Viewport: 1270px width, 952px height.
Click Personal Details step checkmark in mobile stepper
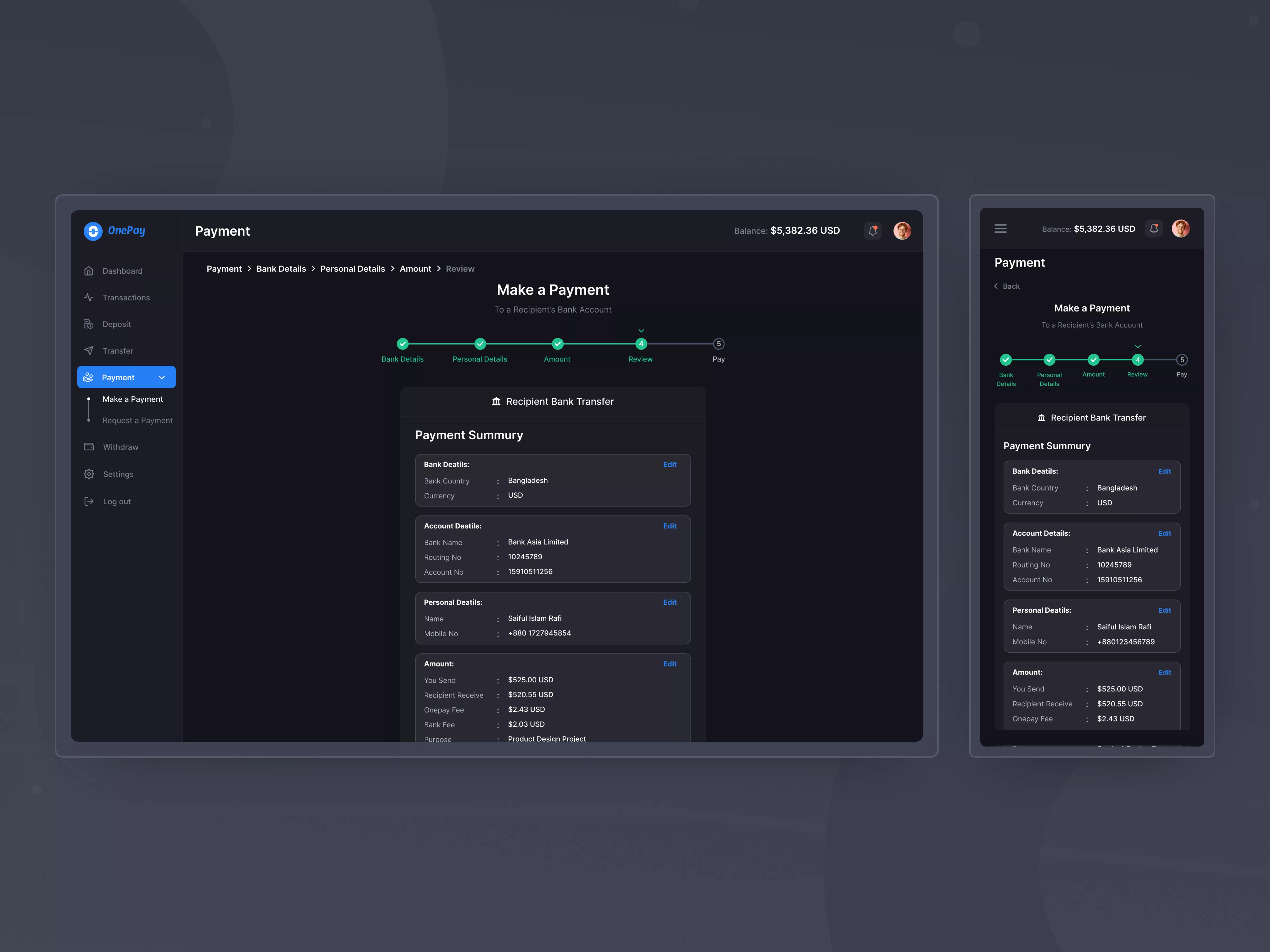click(1050, 360)
